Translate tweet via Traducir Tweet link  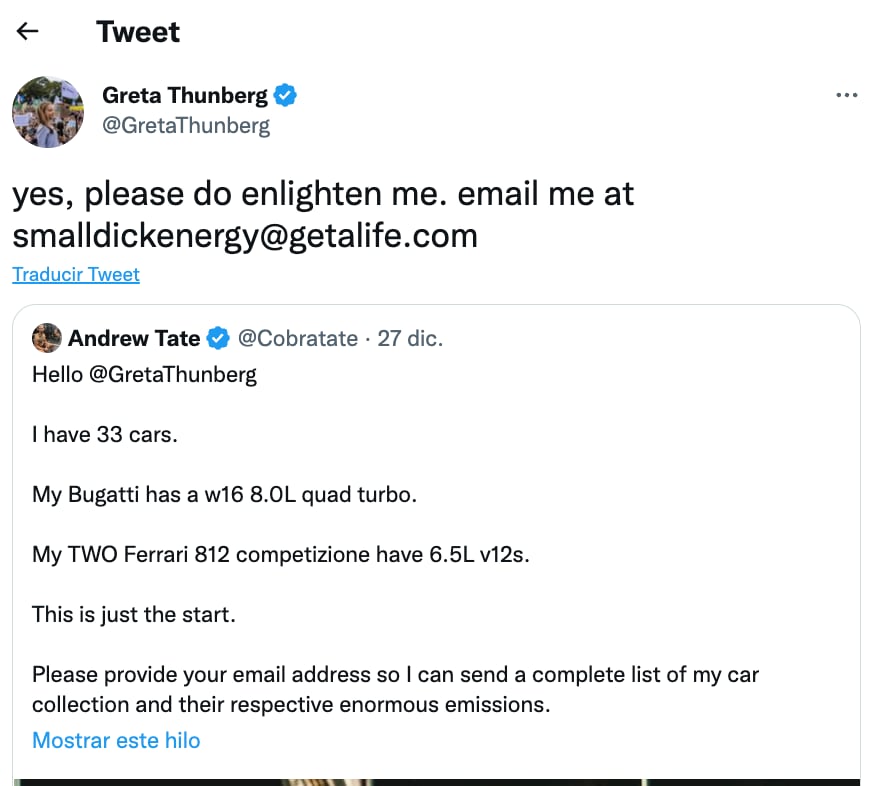click(x=76, y=274)
